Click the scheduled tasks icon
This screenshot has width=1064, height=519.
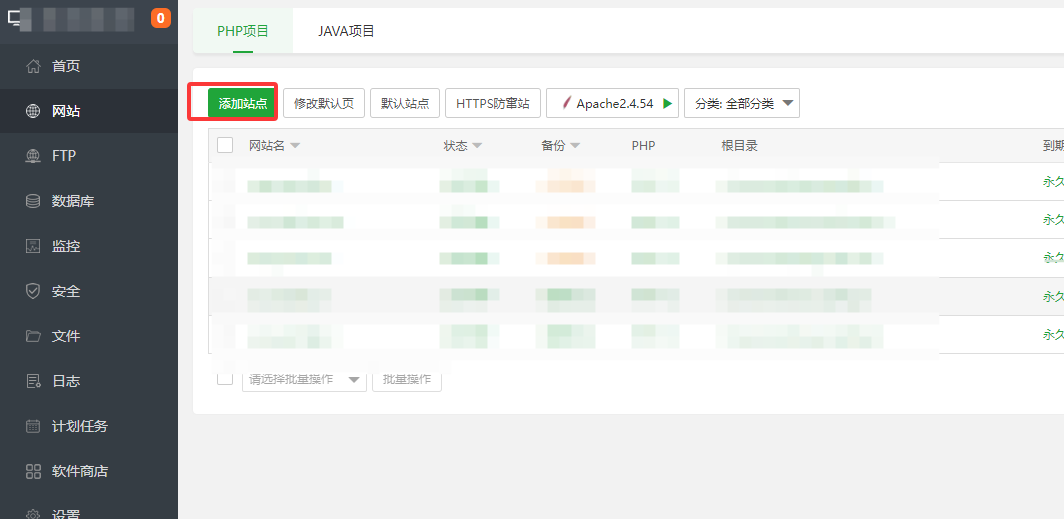pyautogui.click(x=33, y=426)
